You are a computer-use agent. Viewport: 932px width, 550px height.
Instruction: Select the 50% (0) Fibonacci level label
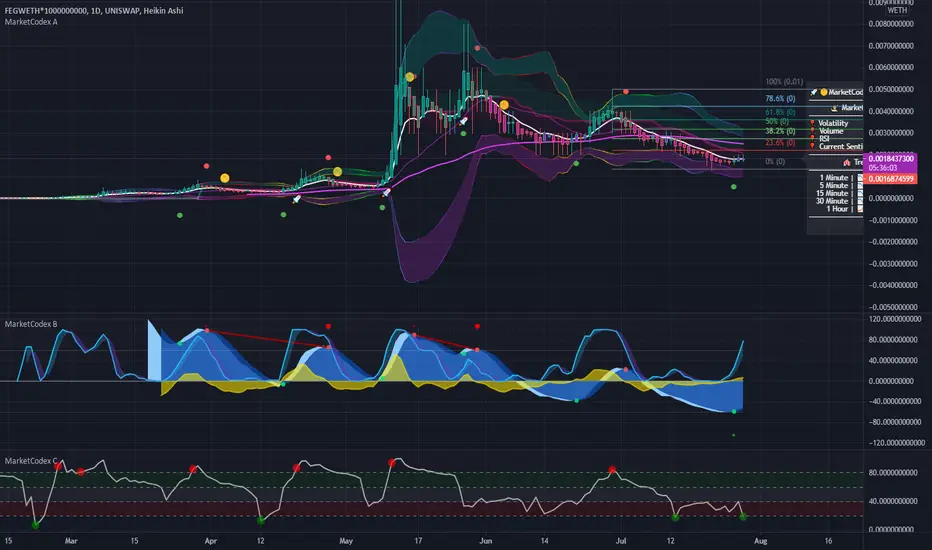[x=777, y=121]
